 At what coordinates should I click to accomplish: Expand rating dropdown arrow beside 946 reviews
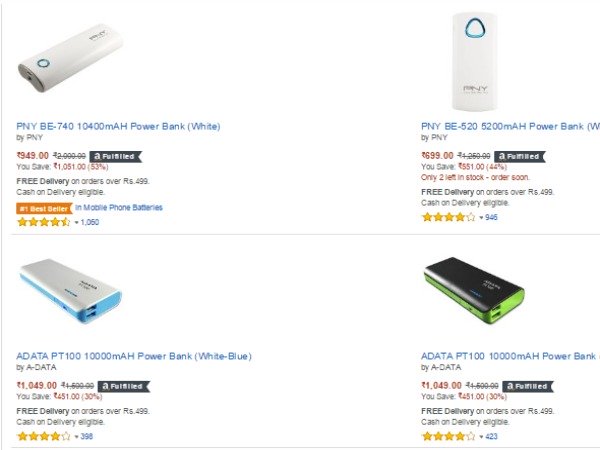tap(481, 216)
